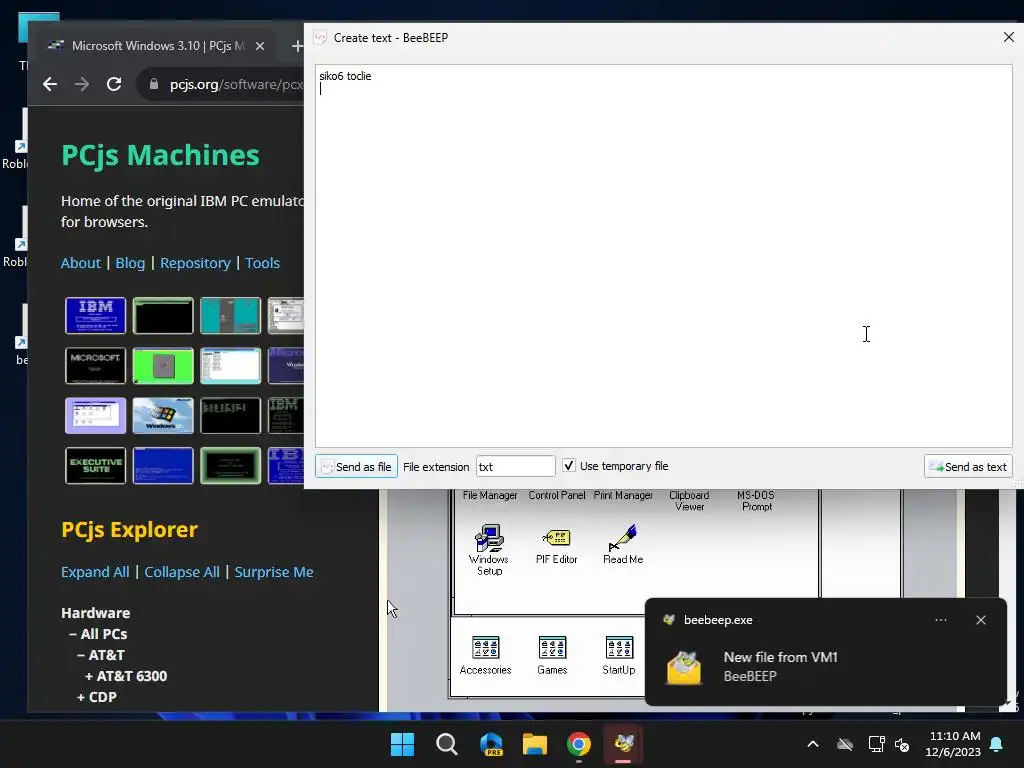
Task: Click the envelope icon in BeeBEEP notification
Action: [684, 667]
